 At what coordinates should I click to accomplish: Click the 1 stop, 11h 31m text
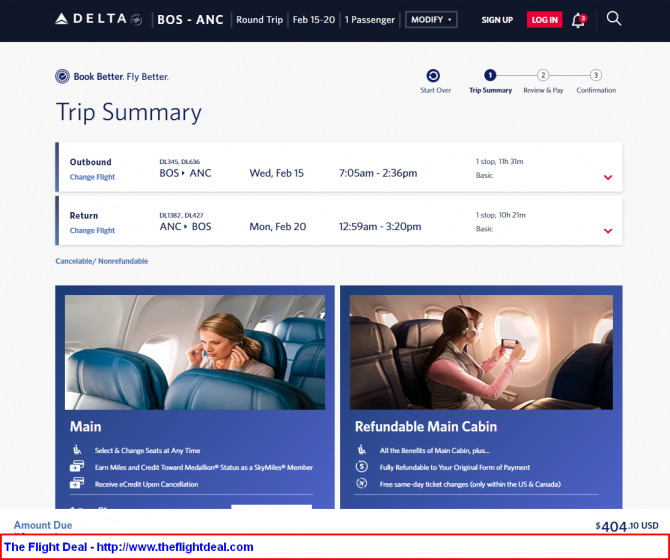pyautogui.click(x=500, y=161)
